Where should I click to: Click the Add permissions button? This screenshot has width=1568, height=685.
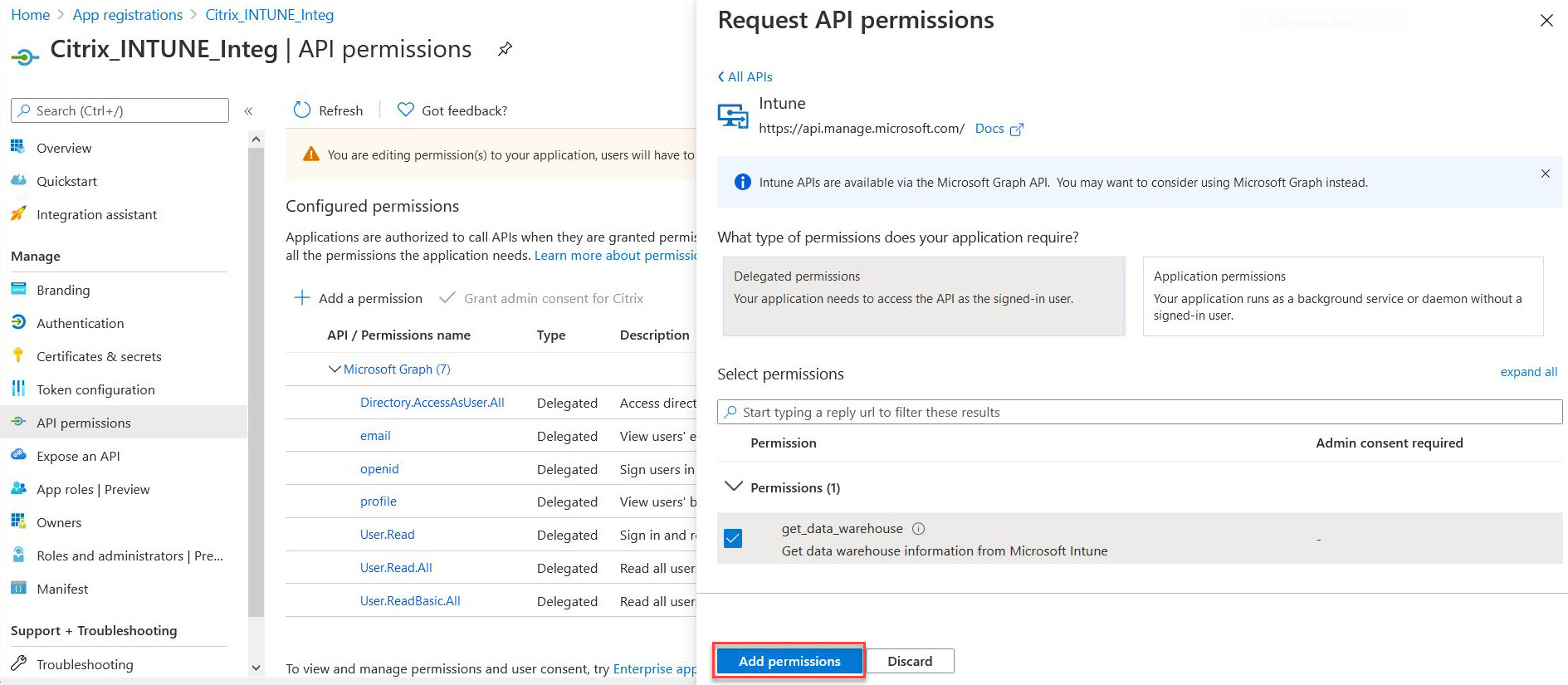click(x=789, y=661)
